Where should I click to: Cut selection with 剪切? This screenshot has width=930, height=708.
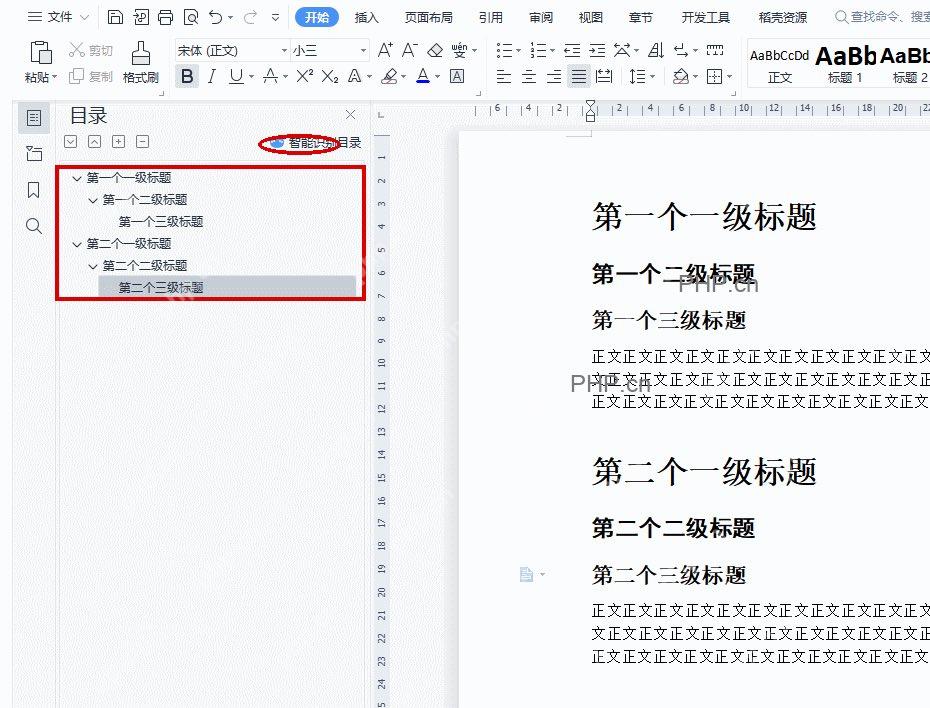tap(91, 50)
